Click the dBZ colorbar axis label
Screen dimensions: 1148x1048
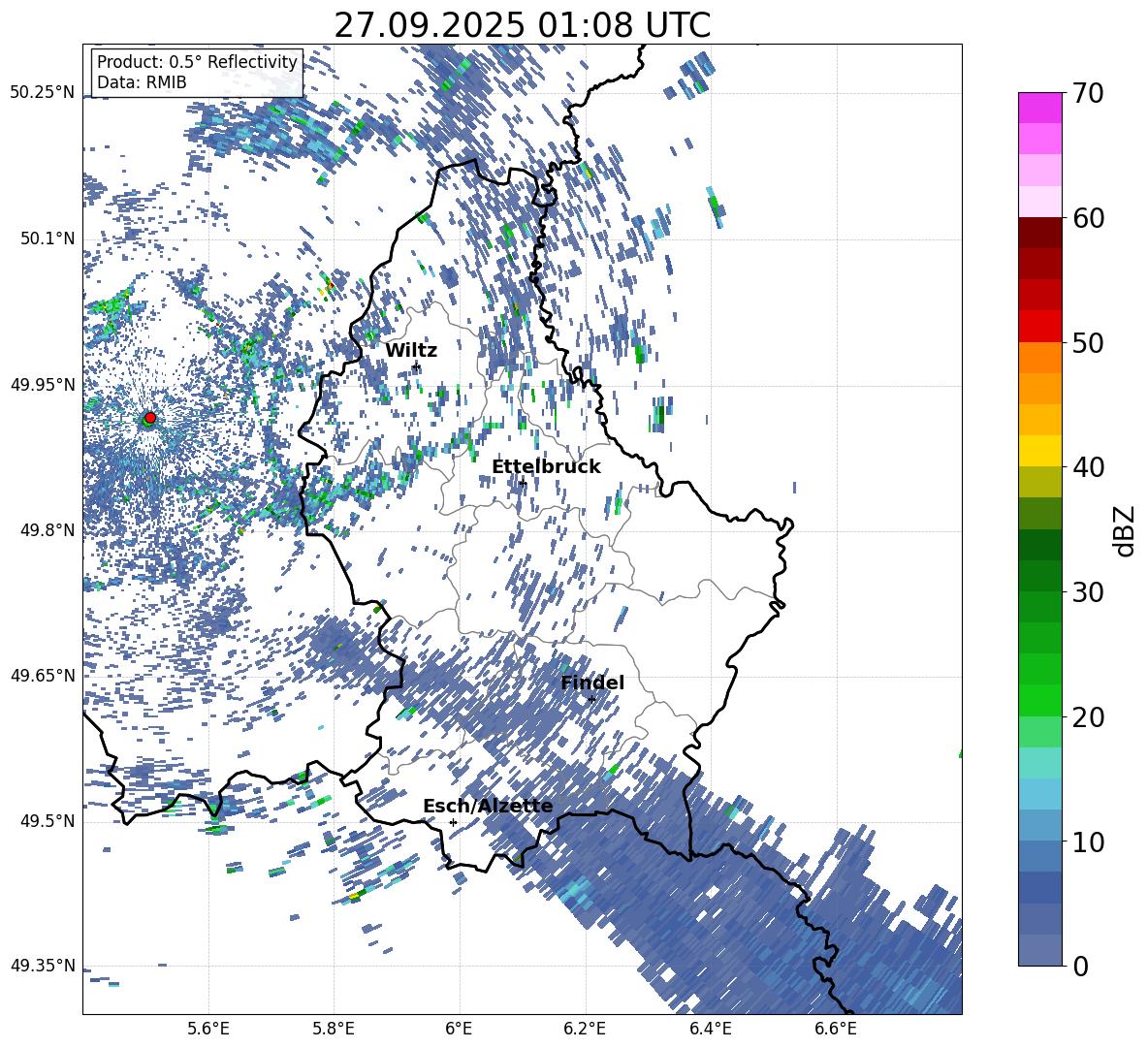pyautogui.click(x=1126, y=530)
